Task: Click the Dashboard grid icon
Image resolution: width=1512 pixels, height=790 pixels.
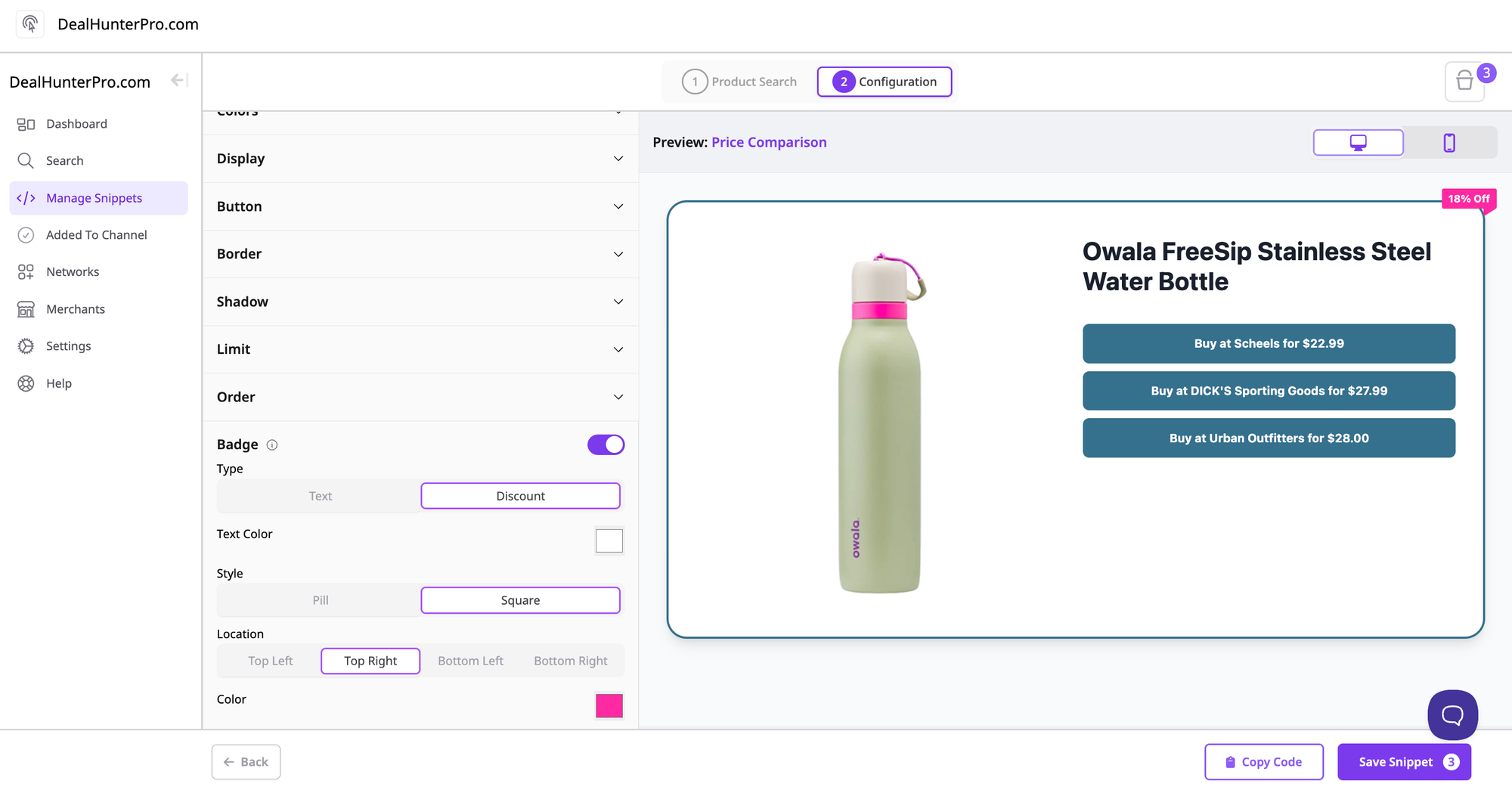Action: 26,124
